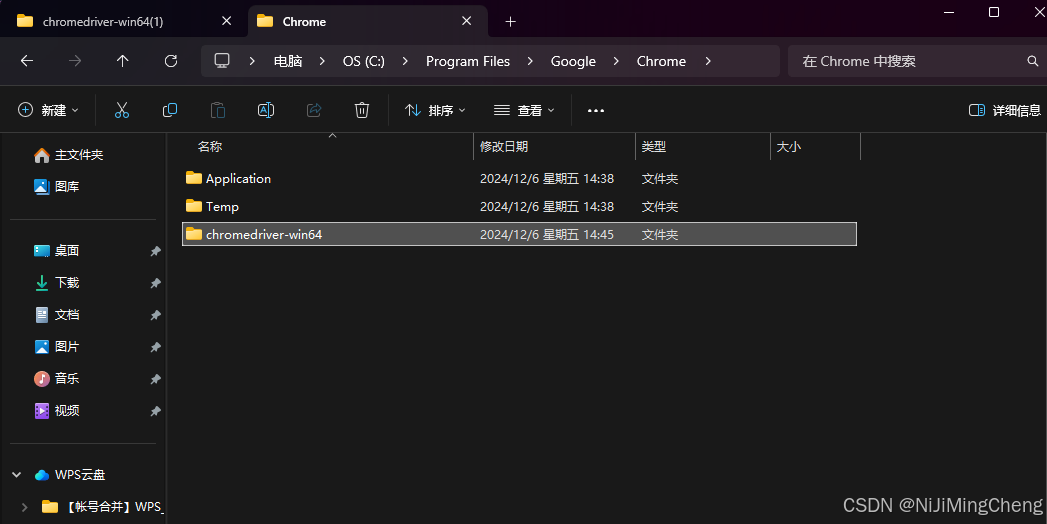This screenshot has width=1047, height=524.
Task: Select the chromedriver-win64 folder row
Action: coord(519,234)
